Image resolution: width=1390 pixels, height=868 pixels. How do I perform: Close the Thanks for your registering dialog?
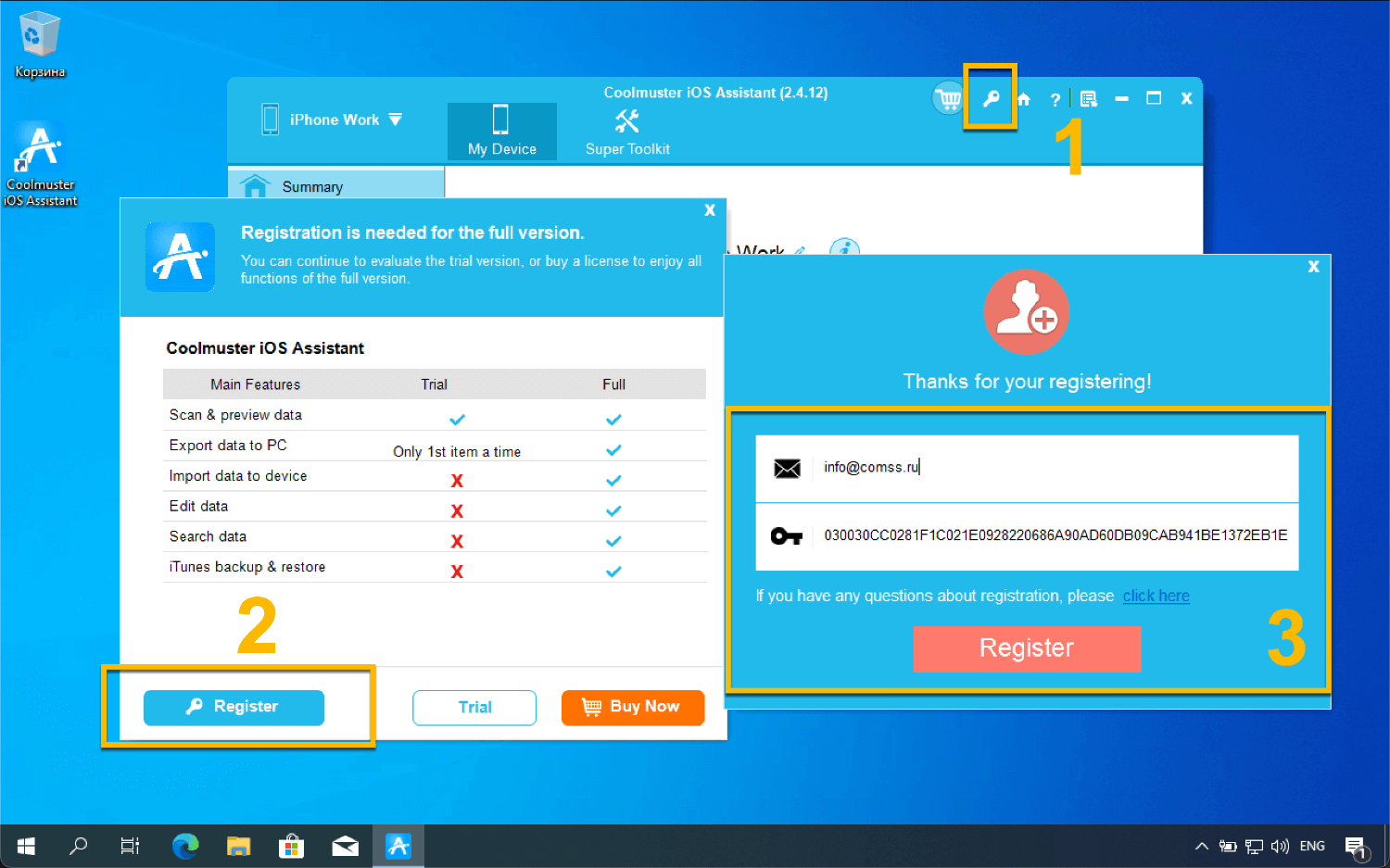coord(1313,267)
